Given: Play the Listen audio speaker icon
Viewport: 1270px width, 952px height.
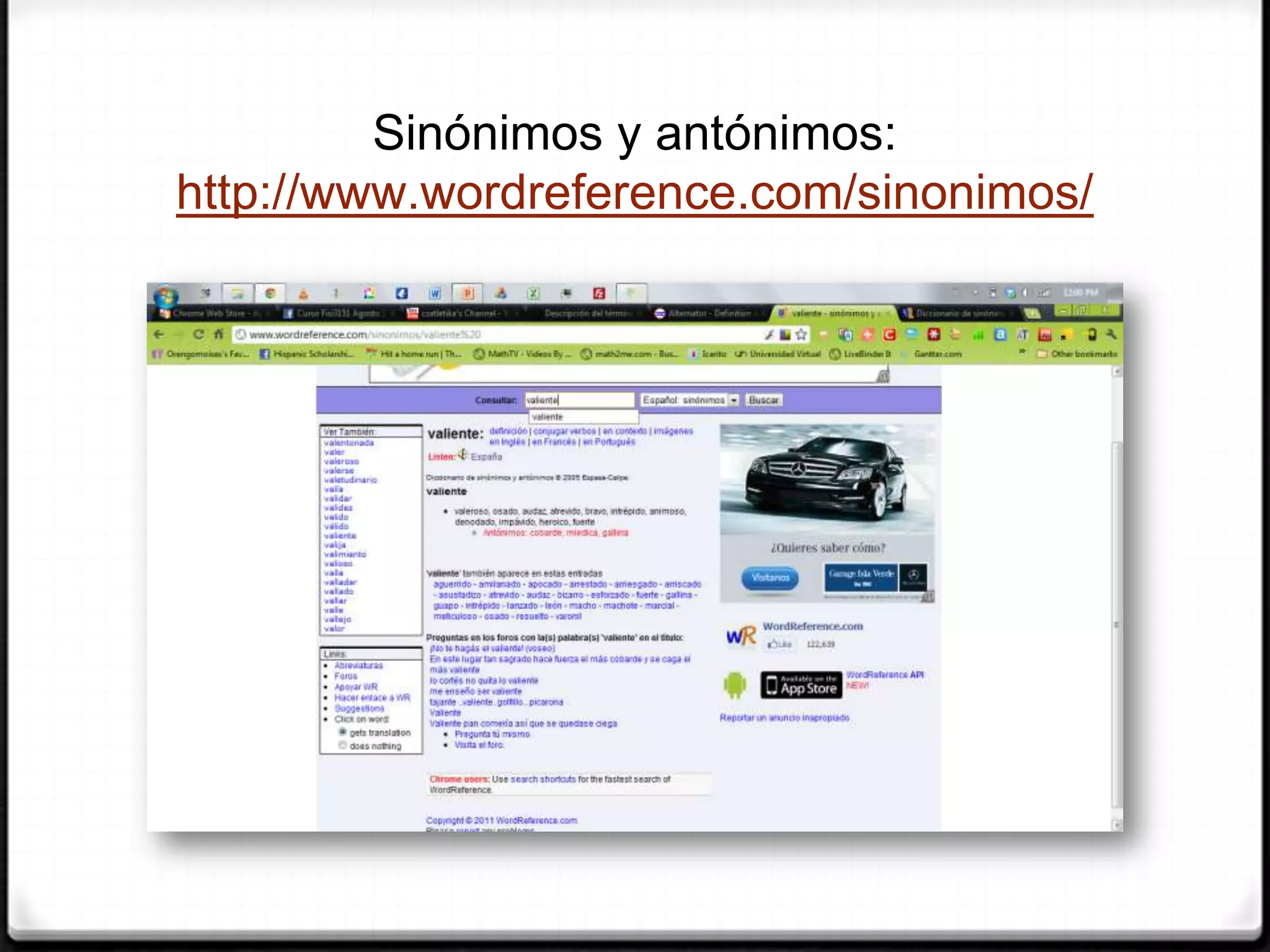Looking at the screenshot, I should [463, 456].
